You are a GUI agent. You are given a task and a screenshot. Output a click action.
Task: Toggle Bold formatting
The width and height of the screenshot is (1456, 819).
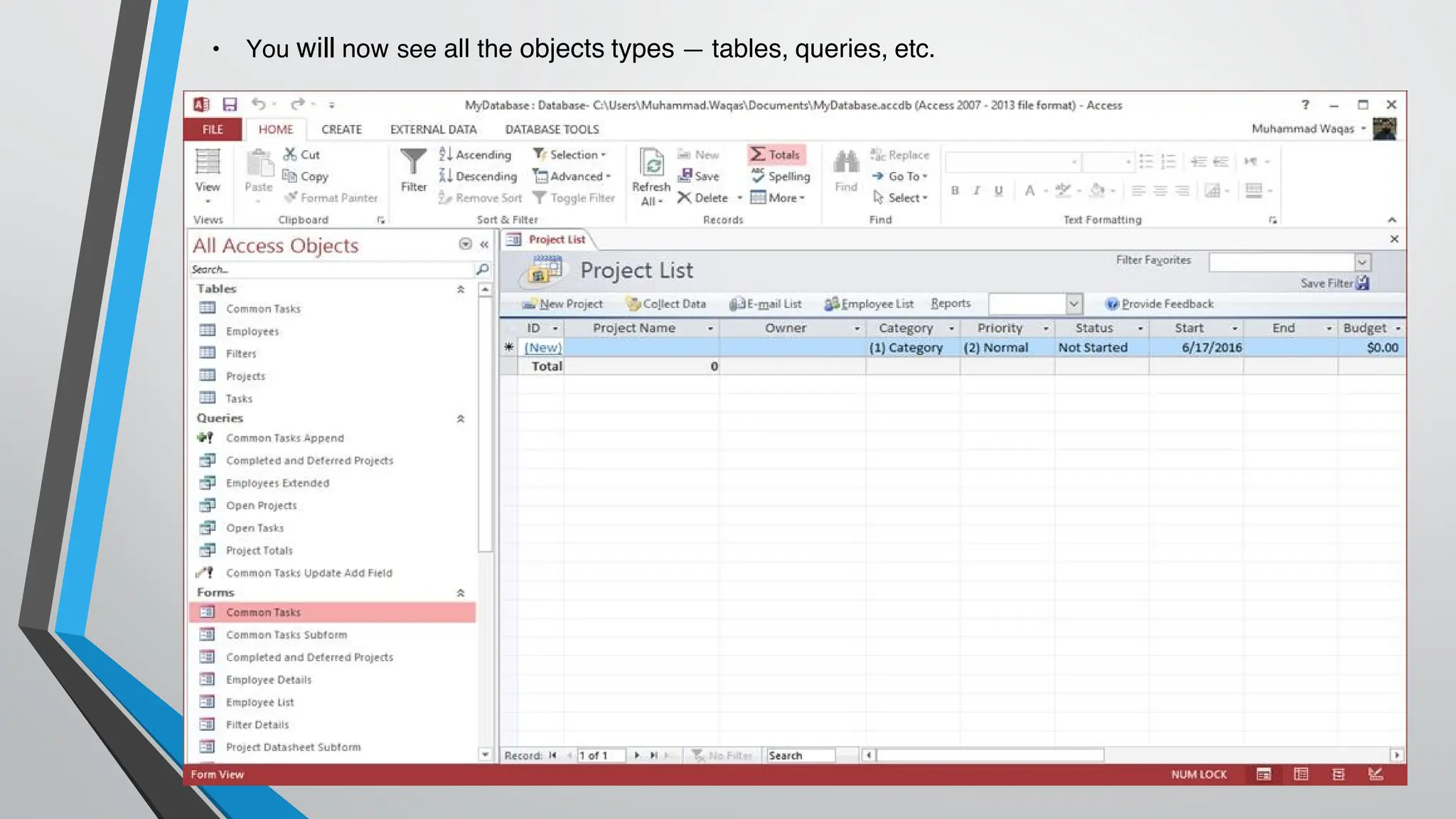(x=955, y=191)
